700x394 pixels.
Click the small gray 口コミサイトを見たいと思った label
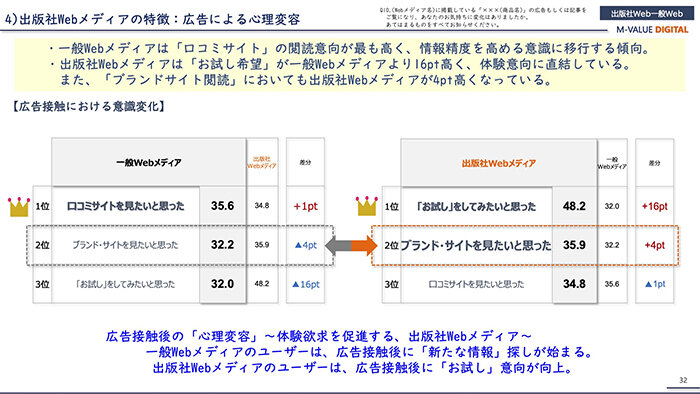[476, 284]
